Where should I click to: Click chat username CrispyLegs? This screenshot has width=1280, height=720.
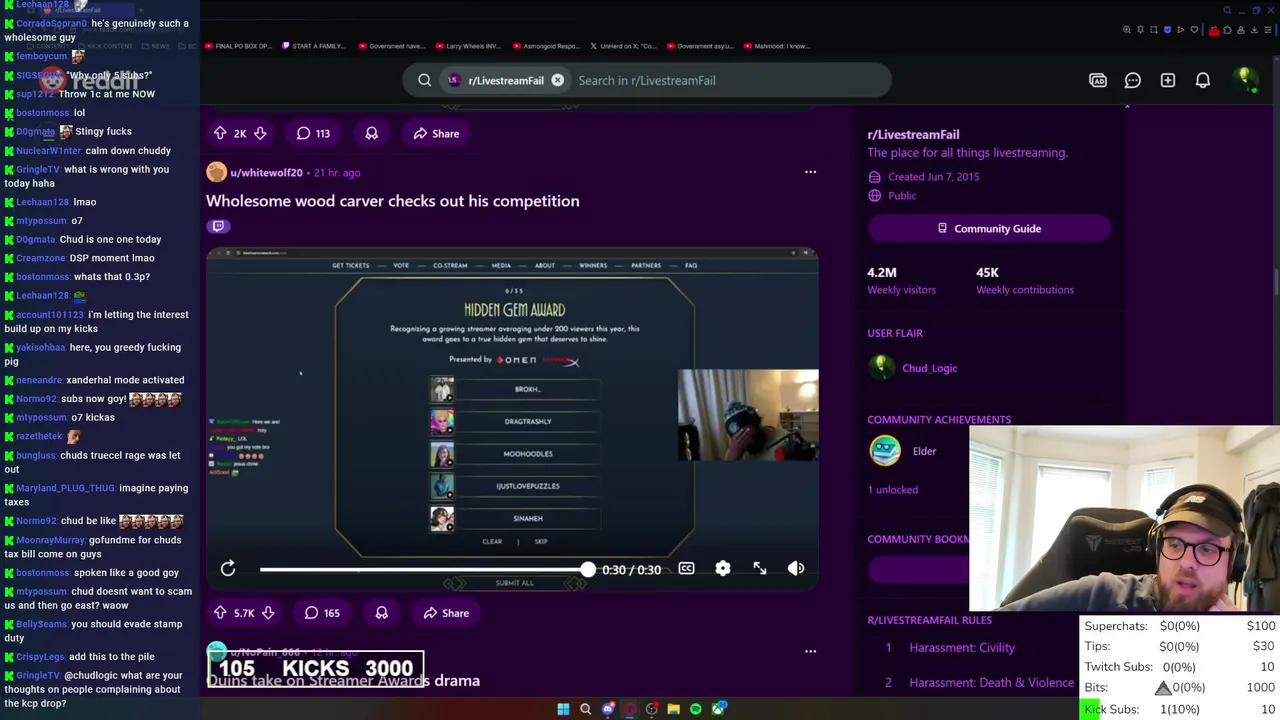click(40, 657)
